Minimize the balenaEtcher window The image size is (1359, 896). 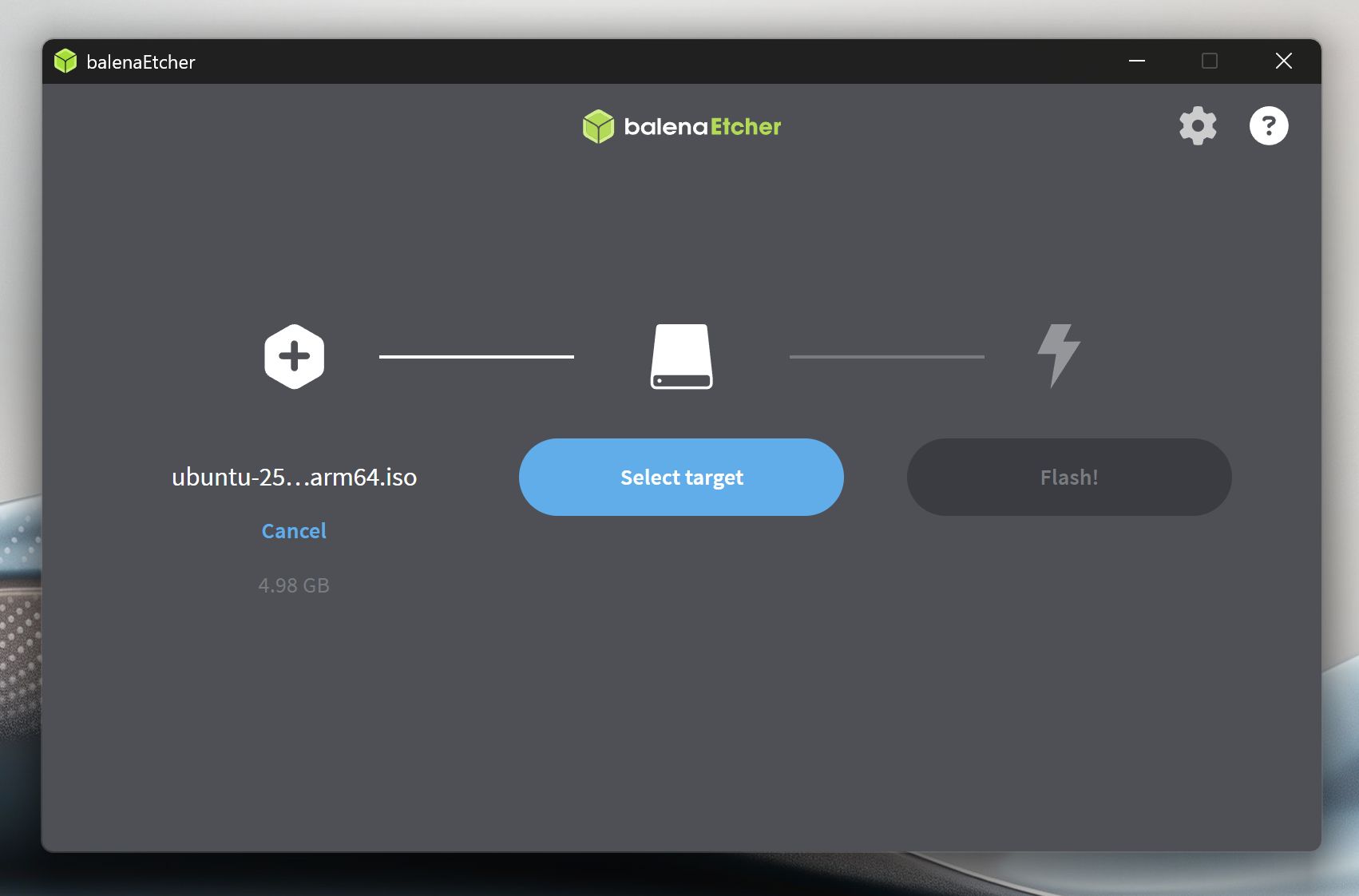[x=1137, y=61]
